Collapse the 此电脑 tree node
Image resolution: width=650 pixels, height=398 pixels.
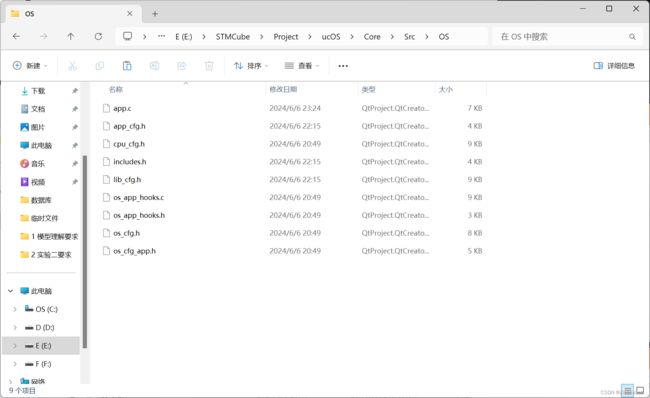[x=10, y=291]
